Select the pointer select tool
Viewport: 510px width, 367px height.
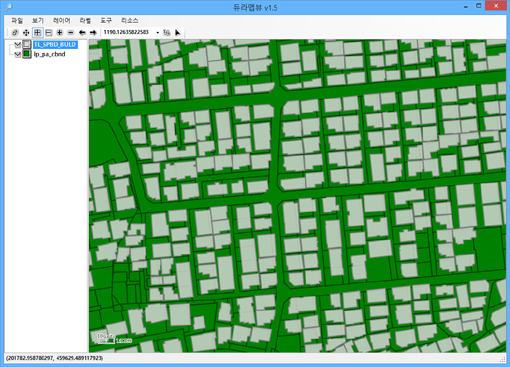[x=178, y=33]
